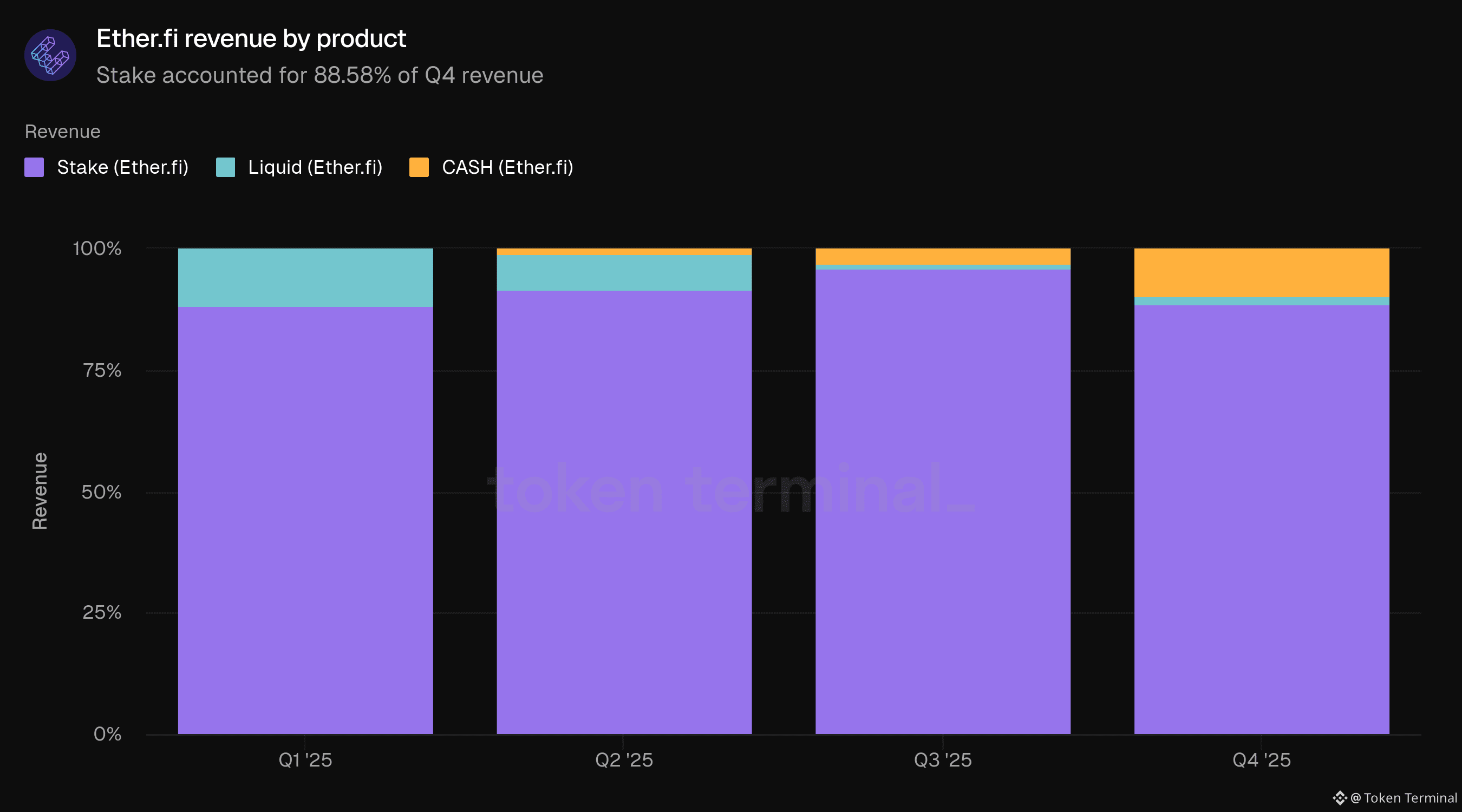The width and height of the screenshot is (1462, 812).
Task: Click the @ Token Terminal credit text
Action: click(1403, 798)
